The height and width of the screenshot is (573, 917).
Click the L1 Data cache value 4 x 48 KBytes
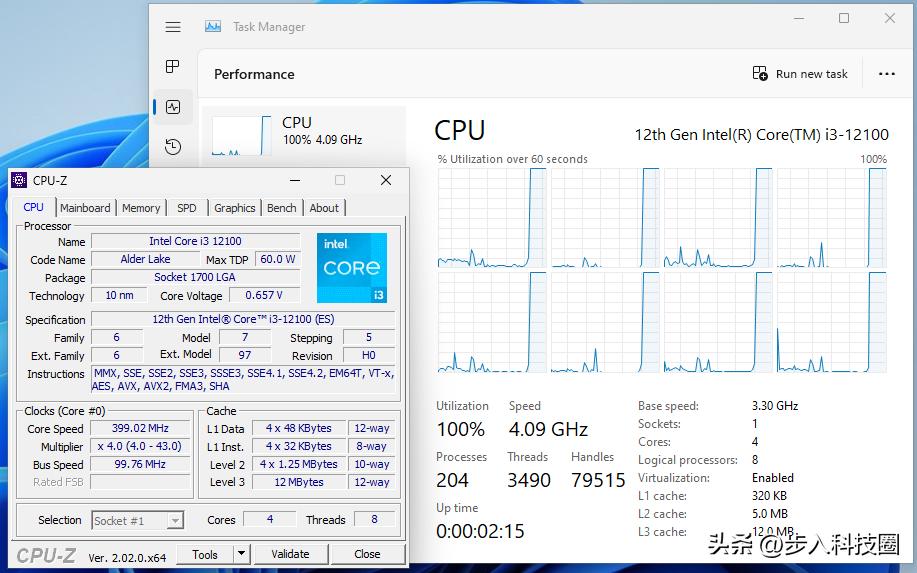coord(299,428)
